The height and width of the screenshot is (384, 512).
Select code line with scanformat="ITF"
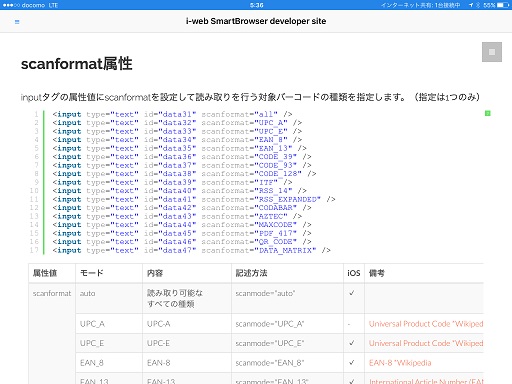(x=172, y=182)
